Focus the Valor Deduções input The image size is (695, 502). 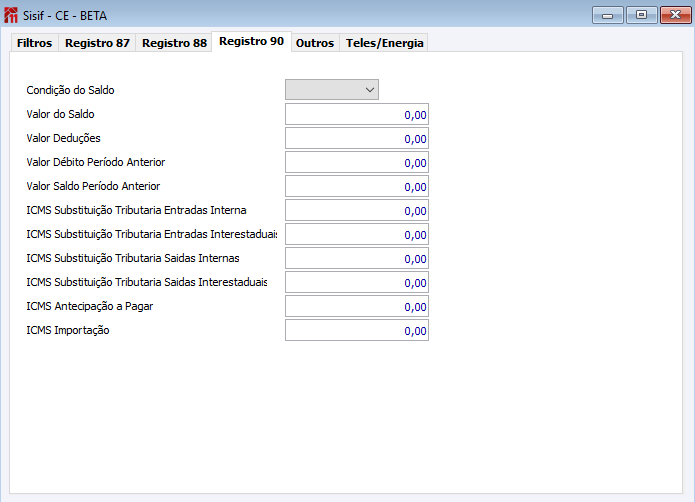tap(357, 138)
